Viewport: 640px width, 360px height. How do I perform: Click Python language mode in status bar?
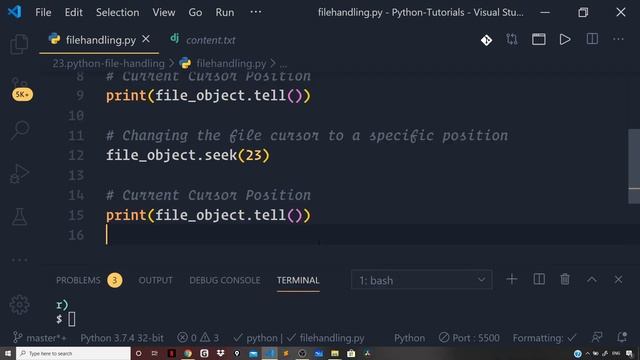(x=409, y=338)
